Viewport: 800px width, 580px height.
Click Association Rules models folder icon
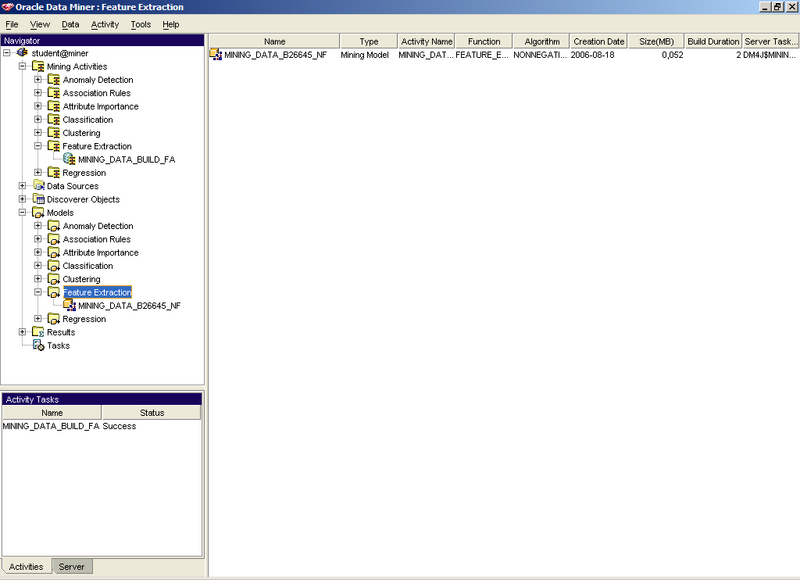pyautogui.click(x=54, y=239)
